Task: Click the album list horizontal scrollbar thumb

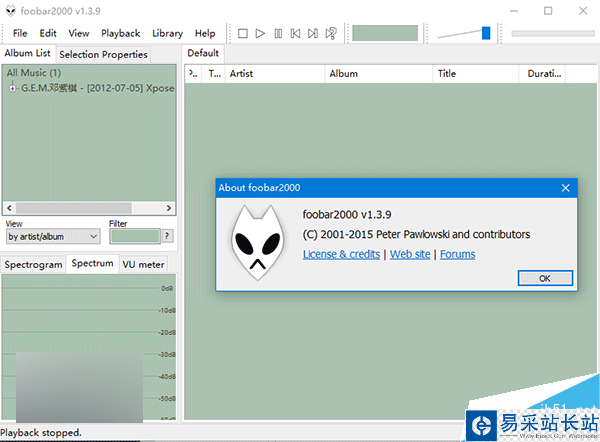Action: pyautogui.click(x=73, y=208)
